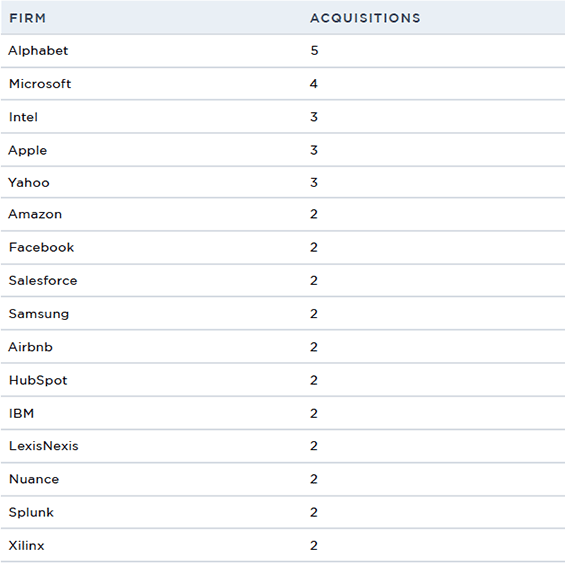
Task: Click the Salesforce row label
Action: [x=43, y=281]
